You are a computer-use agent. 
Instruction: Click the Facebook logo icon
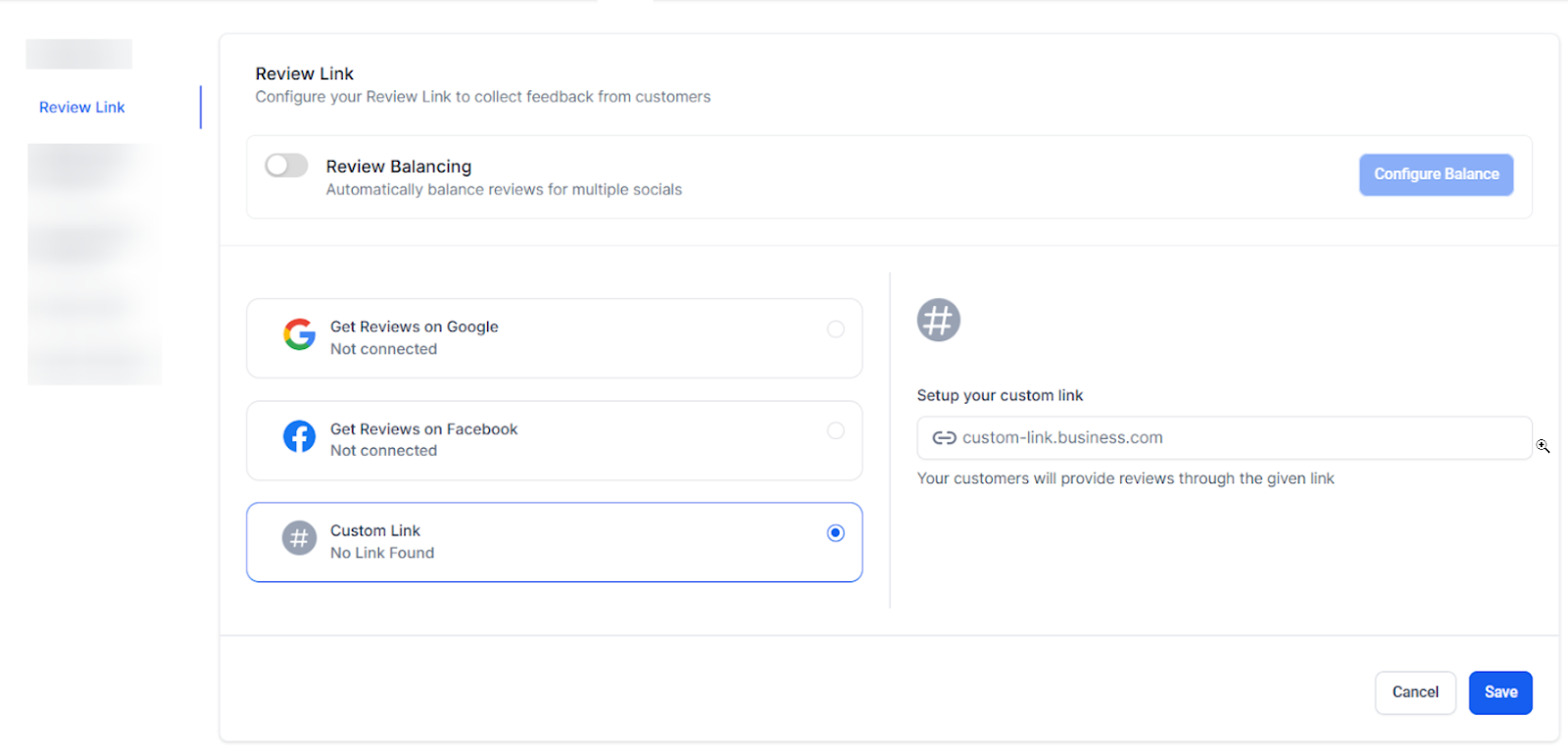click(x=299, y=436)
